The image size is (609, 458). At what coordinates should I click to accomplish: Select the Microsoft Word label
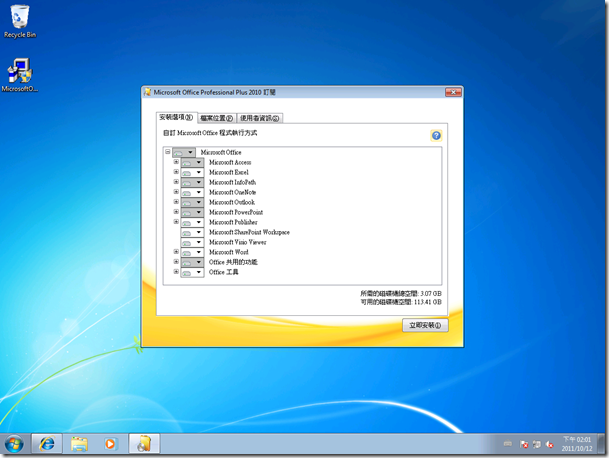click(x=228, y=252)
